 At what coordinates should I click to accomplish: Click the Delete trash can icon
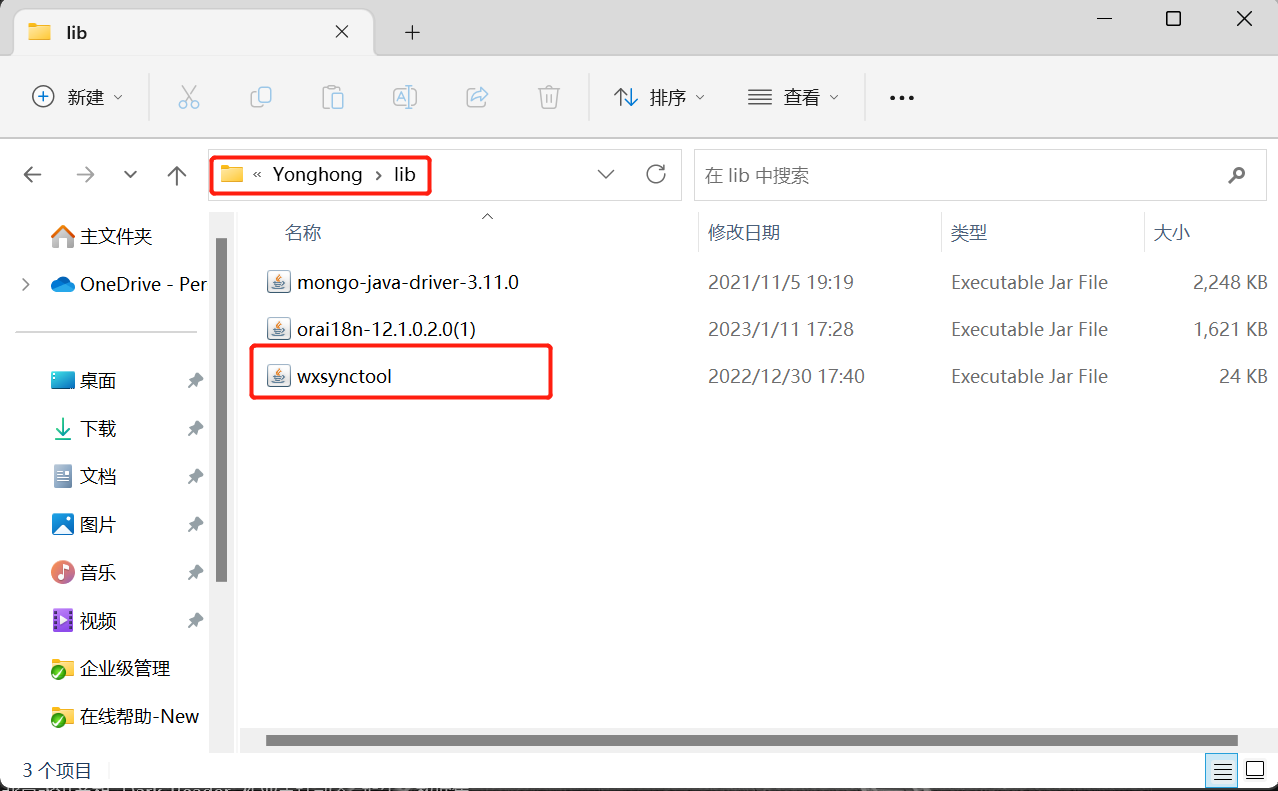click(549, 97)
